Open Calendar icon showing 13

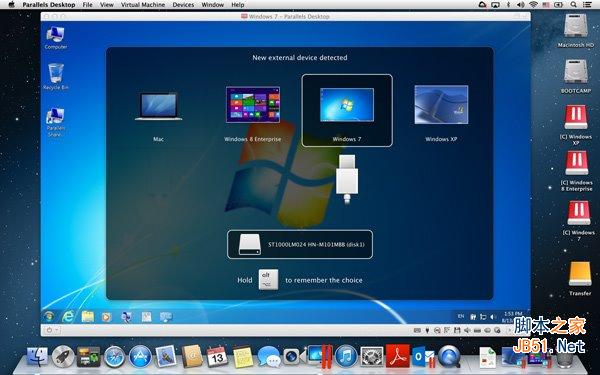[217, 356]
